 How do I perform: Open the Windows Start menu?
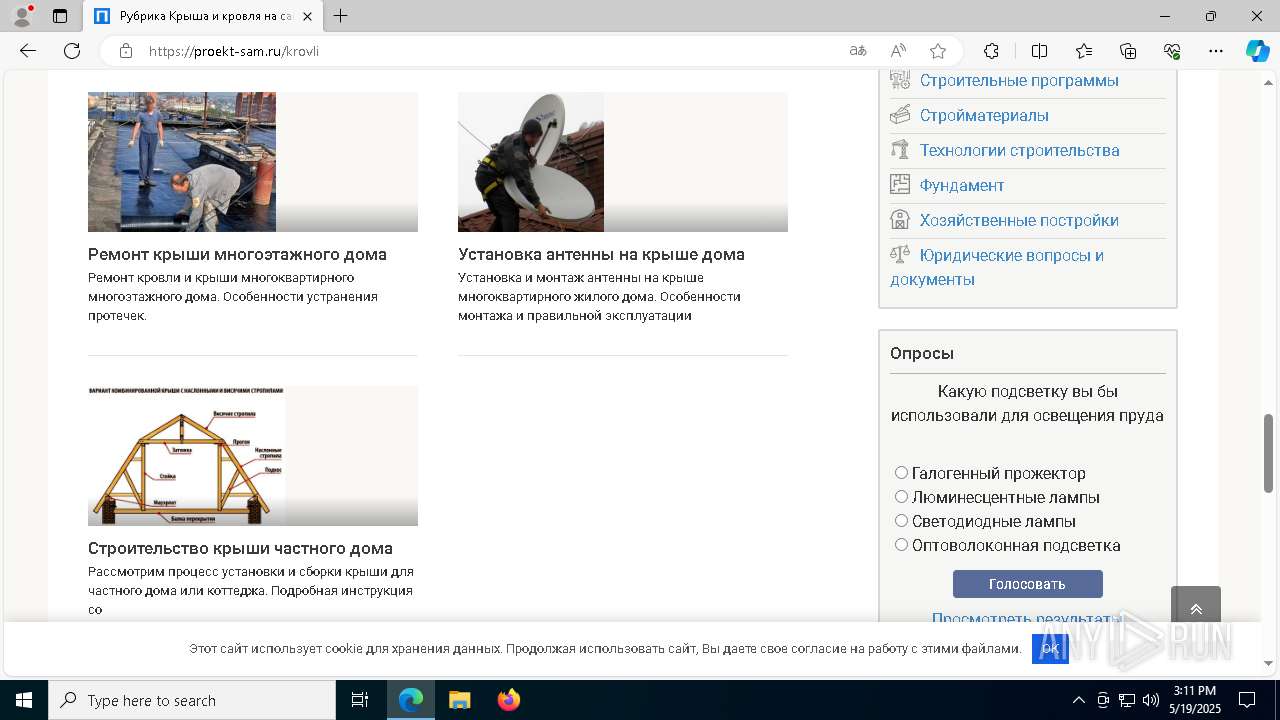pos(24,700)
